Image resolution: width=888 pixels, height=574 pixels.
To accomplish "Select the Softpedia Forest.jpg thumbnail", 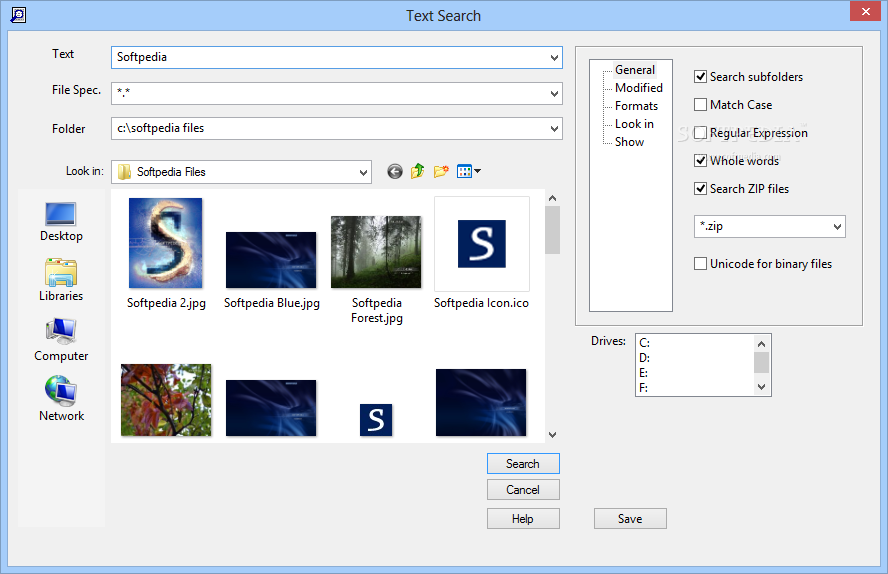I will 376,252.
